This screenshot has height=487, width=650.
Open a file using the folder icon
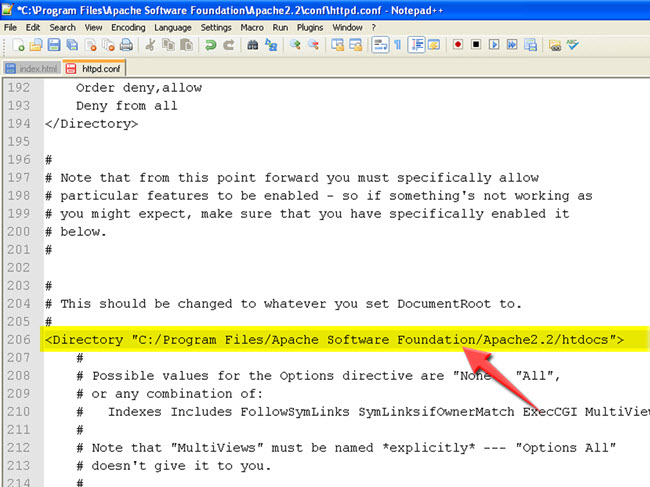click(36, 45)
